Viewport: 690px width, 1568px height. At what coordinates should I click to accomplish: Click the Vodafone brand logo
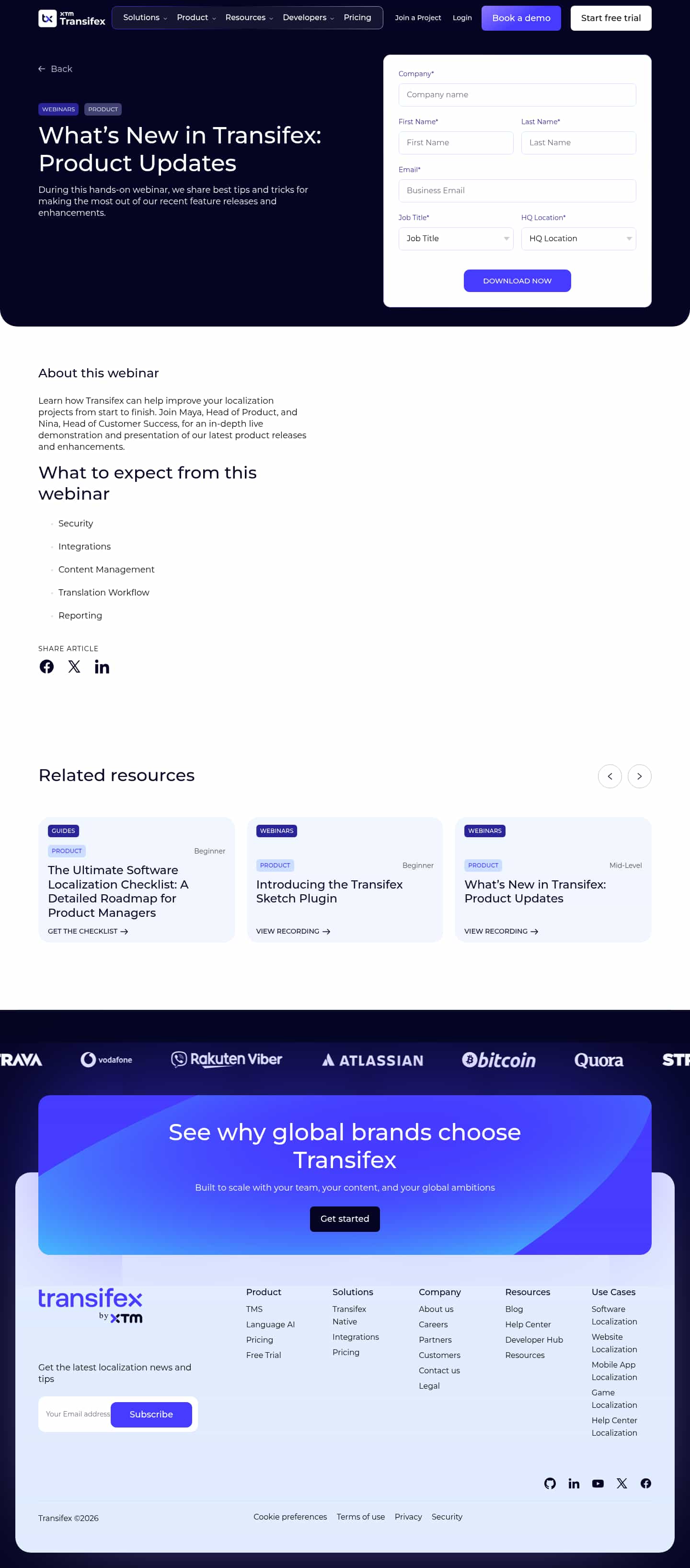[x=106, y=1060]
